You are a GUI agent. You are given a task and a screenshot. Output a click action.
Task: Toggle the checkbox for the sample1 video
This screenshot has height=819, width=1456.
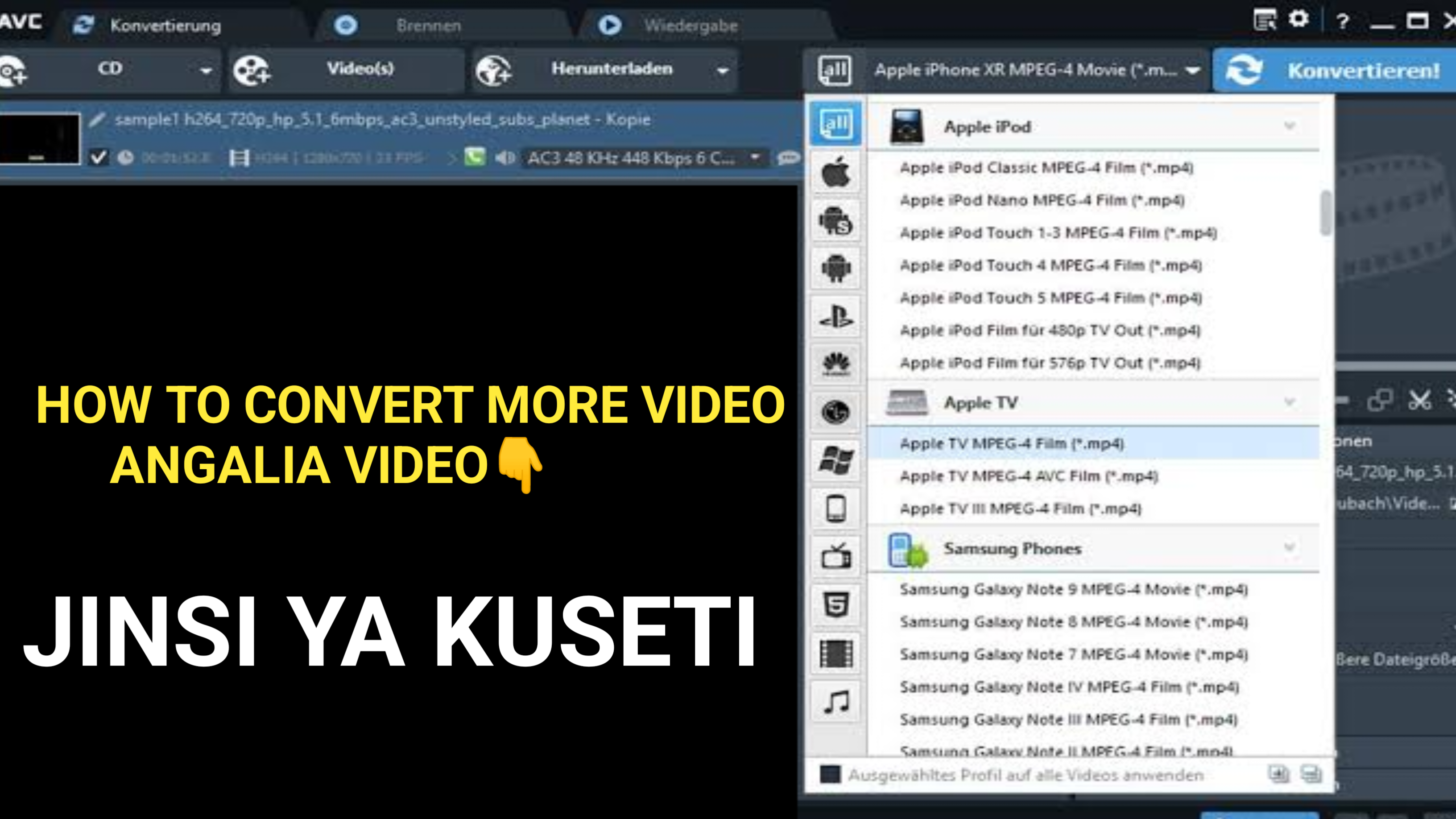pyautogui.click(x=98, y=157)
